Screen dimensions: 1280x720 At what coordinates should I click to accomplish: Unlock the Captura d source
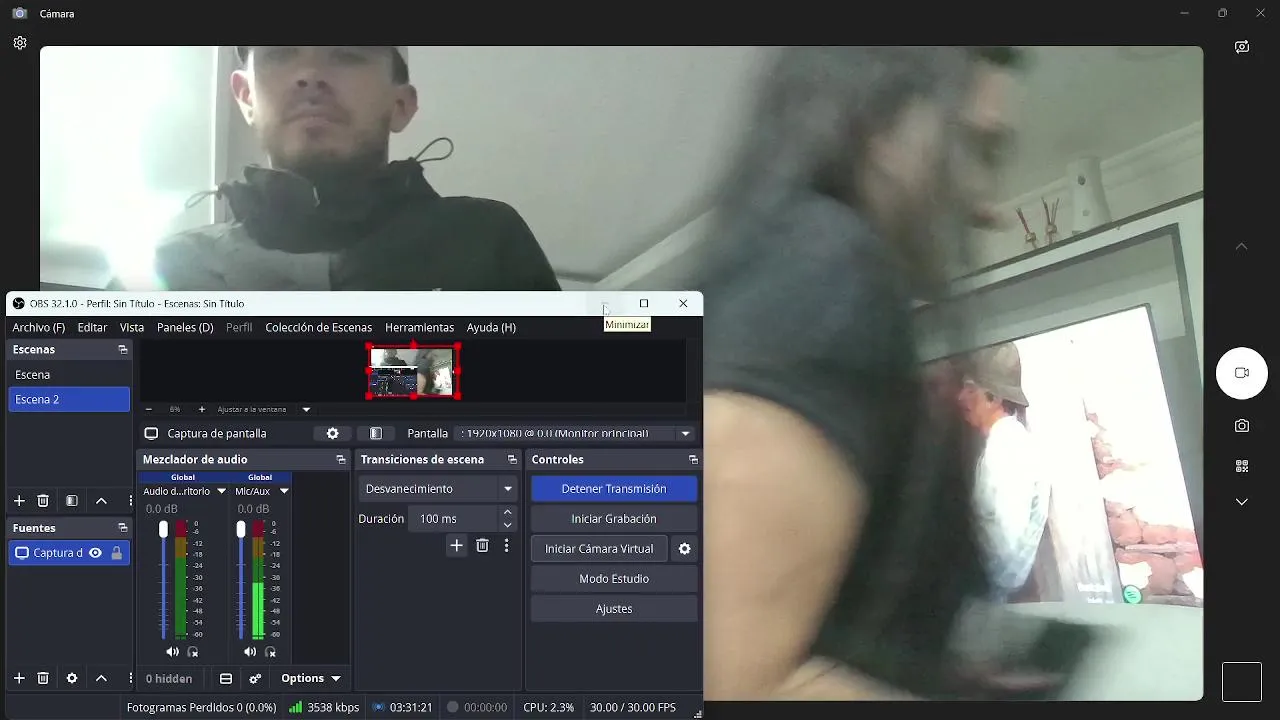coord(117,553)
